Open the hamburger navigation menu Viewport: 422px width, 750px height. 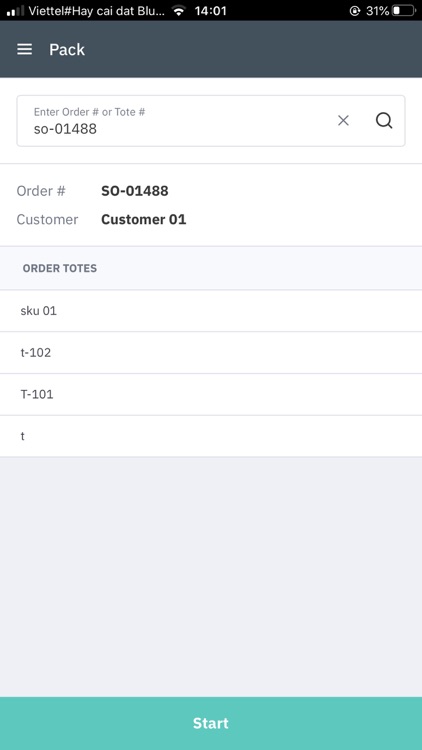(x=24, y=49)
